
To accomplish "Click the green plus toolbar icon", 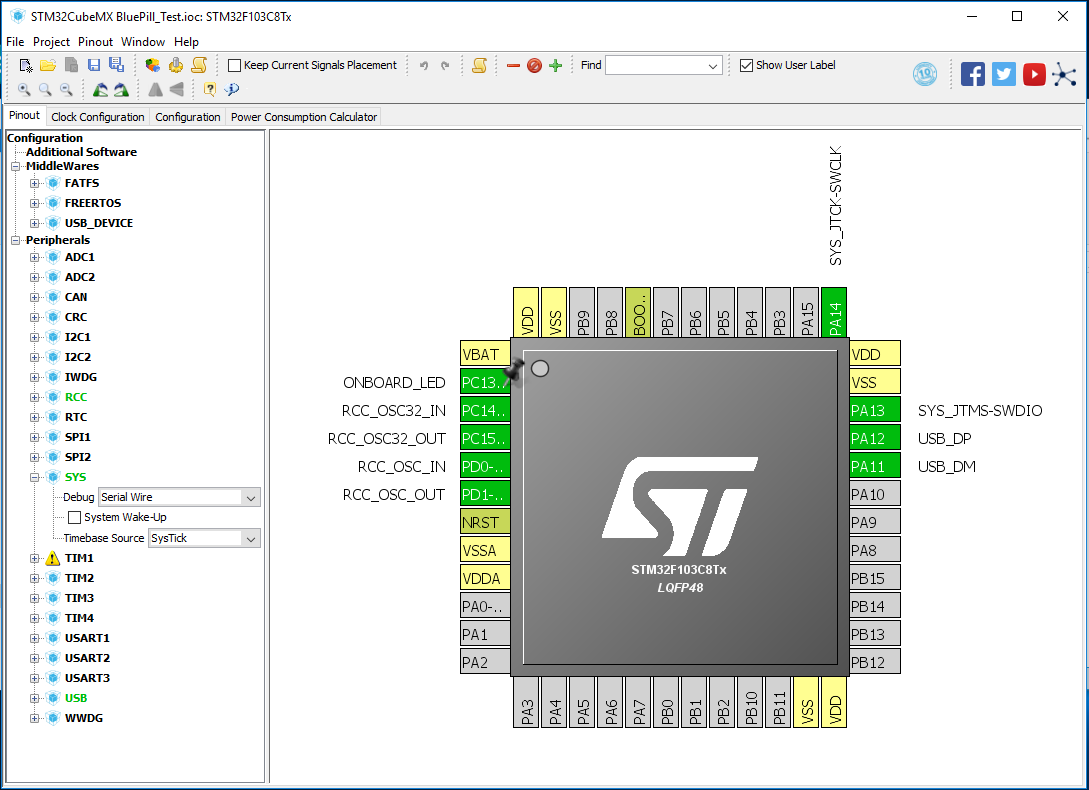I will pos(556,65).
